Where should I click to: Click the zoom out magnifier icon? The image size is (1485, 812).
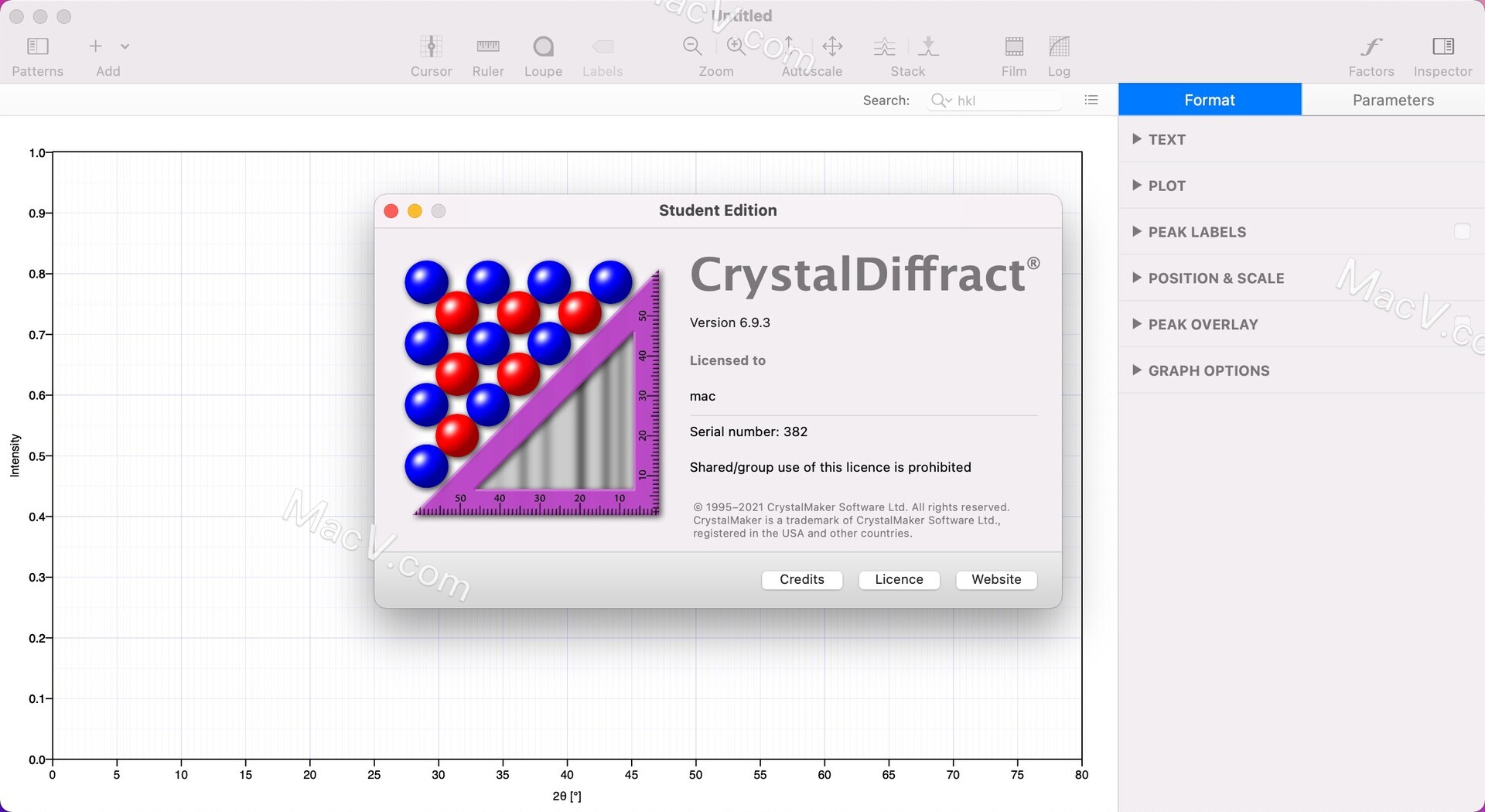(x=692, y=46)
